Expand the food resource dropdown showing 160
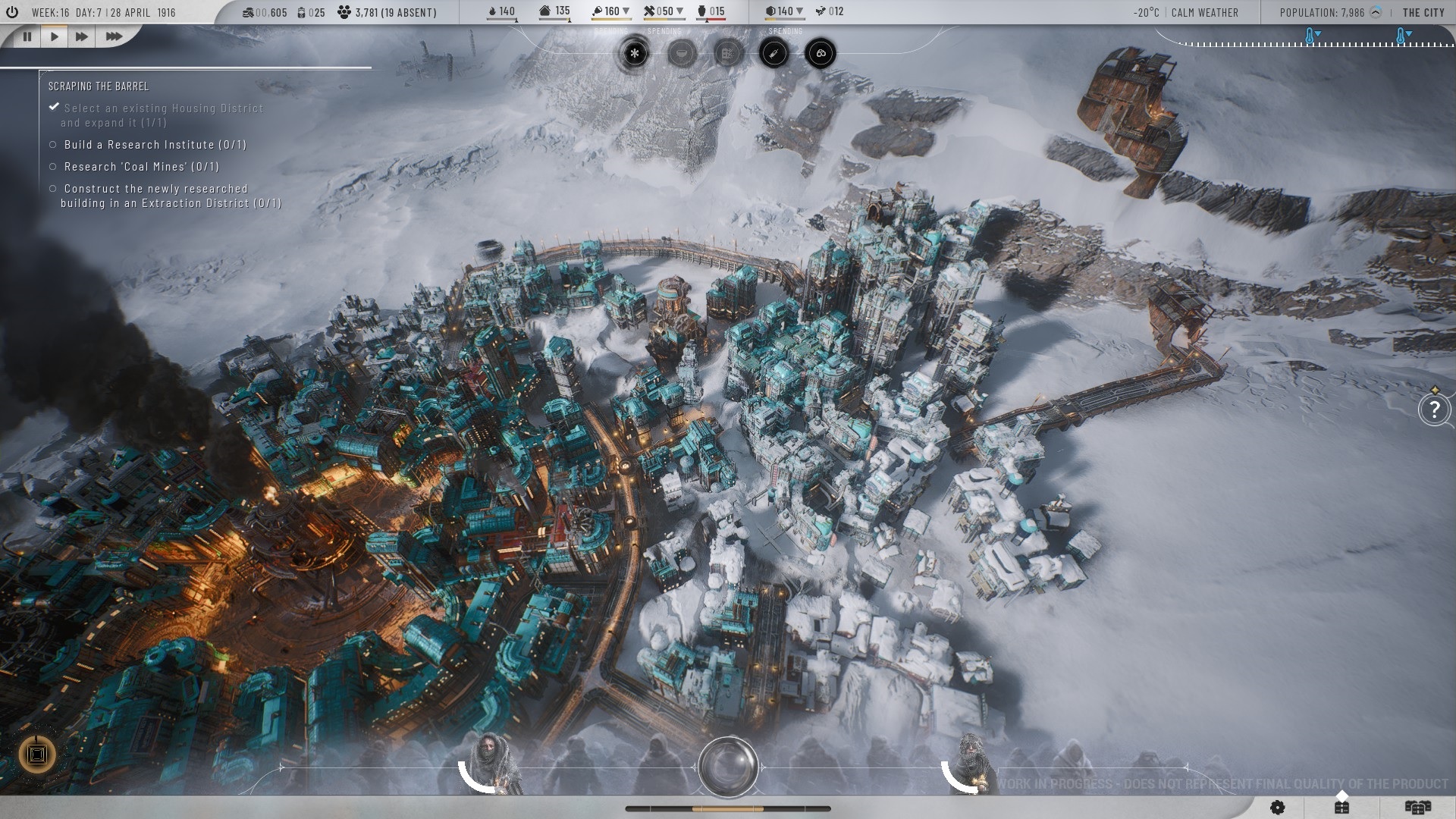1456x819 pixels. (626, 11)
